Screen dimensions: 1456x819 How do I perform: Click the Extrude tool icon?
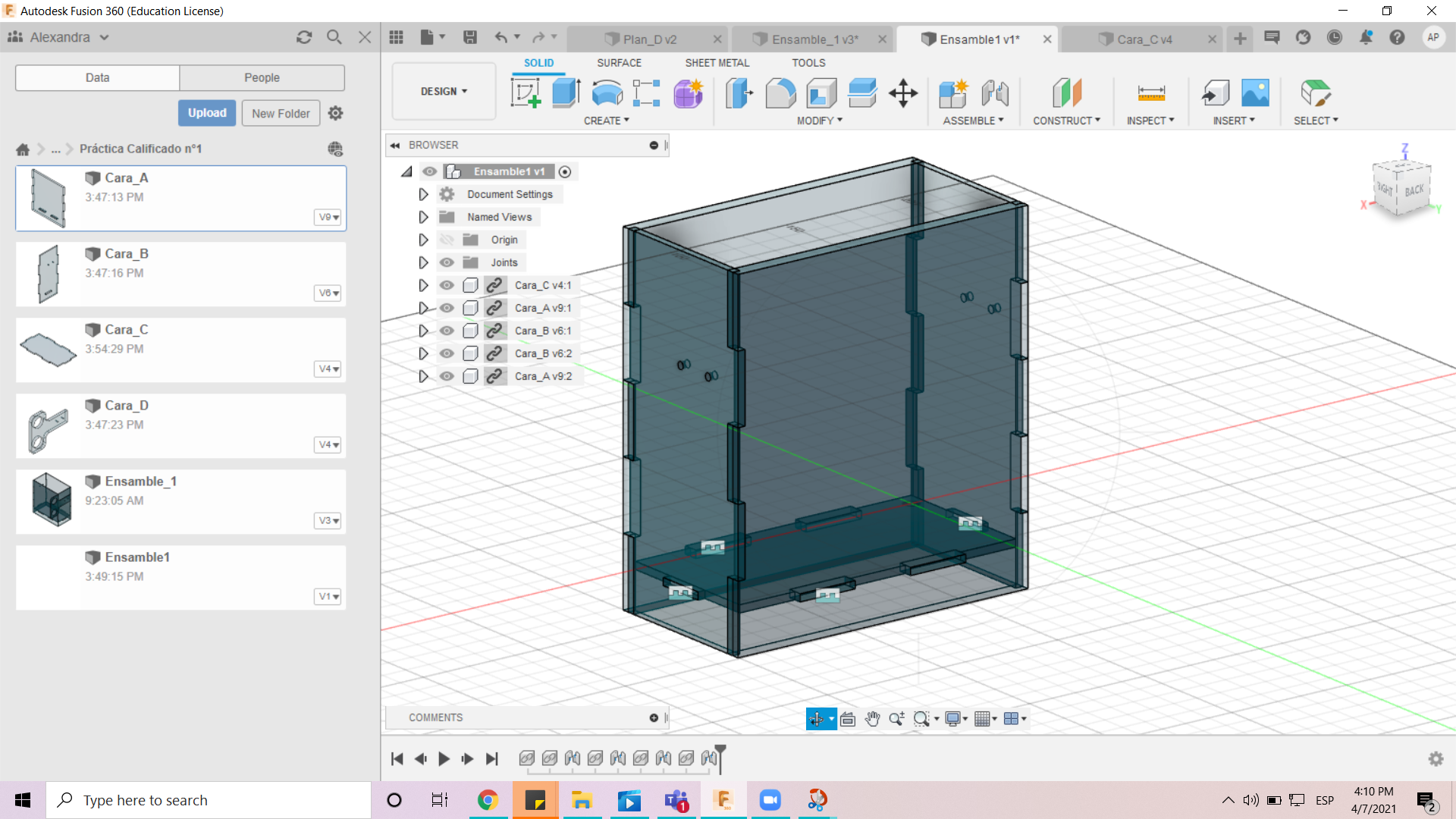[x=566, y=93]
